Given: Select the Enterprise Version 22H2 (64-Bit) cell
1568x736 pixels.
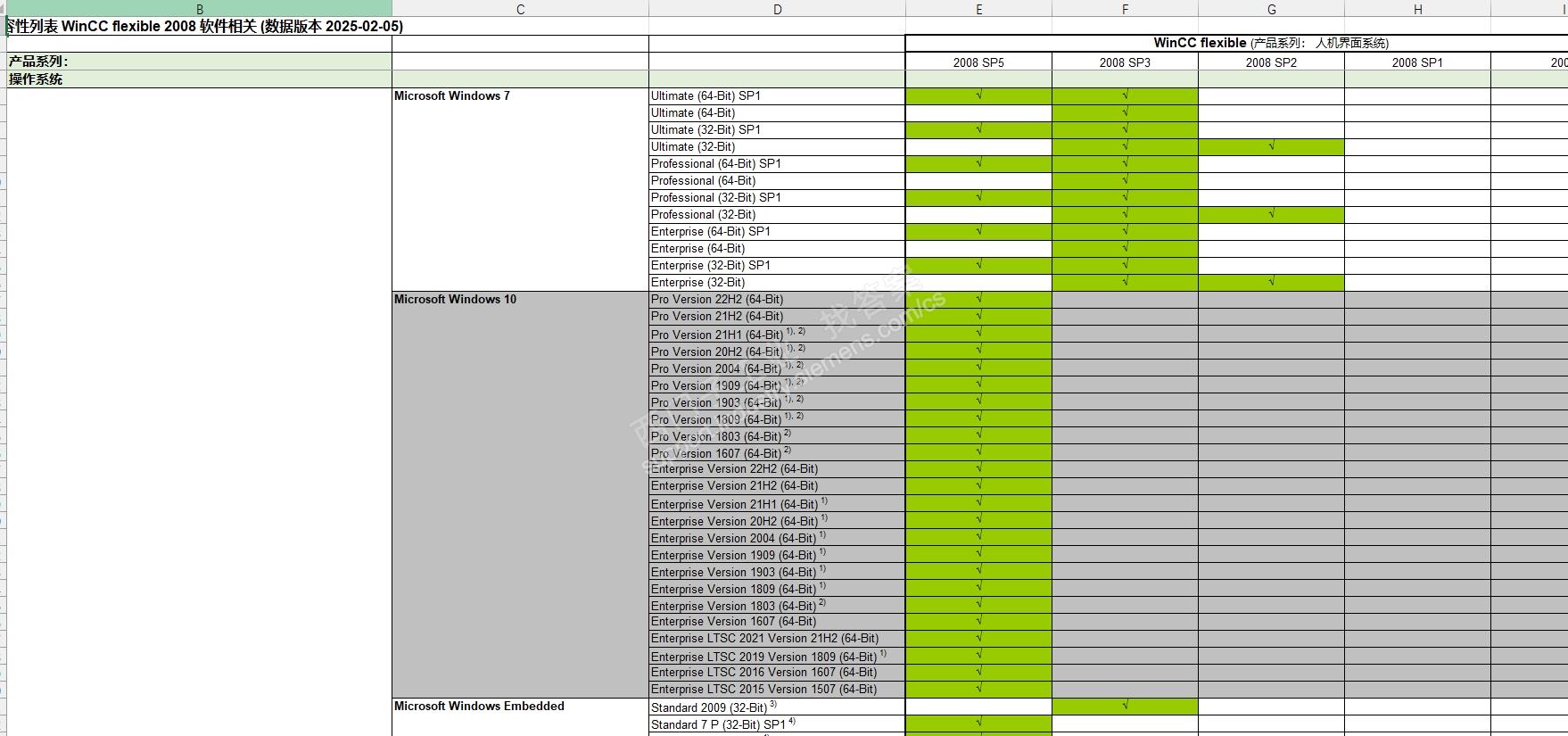Looking at the screenshot, I should [x=777, y=469].
